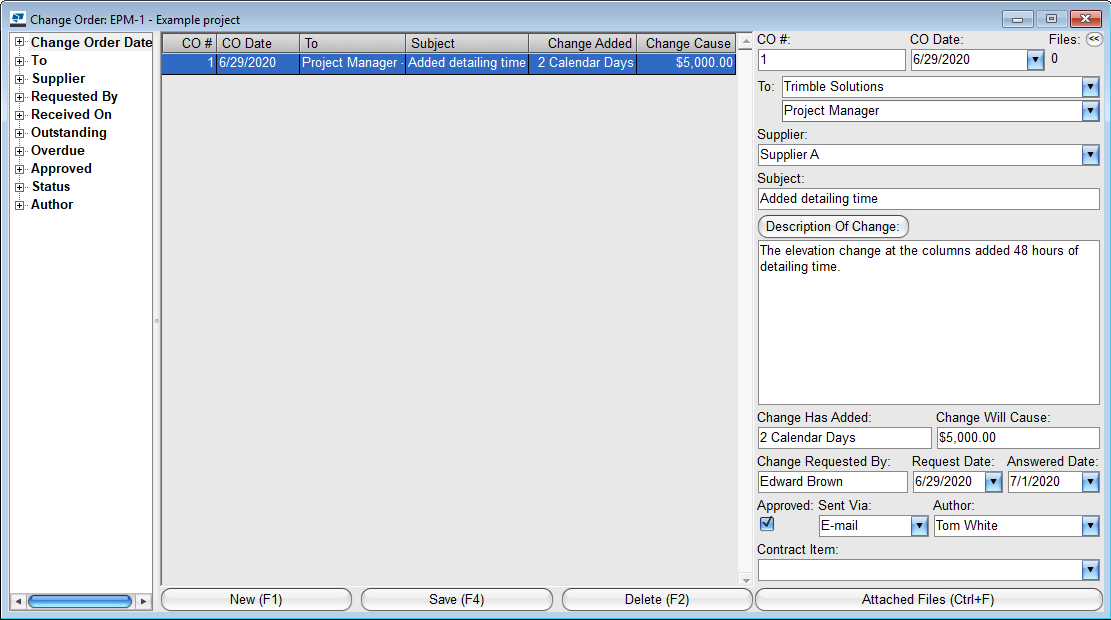The height and width of the screenshot is (620, 1111).
Task: Expand the To tree node
Action: pyautogui.click(x=20, y=61)
